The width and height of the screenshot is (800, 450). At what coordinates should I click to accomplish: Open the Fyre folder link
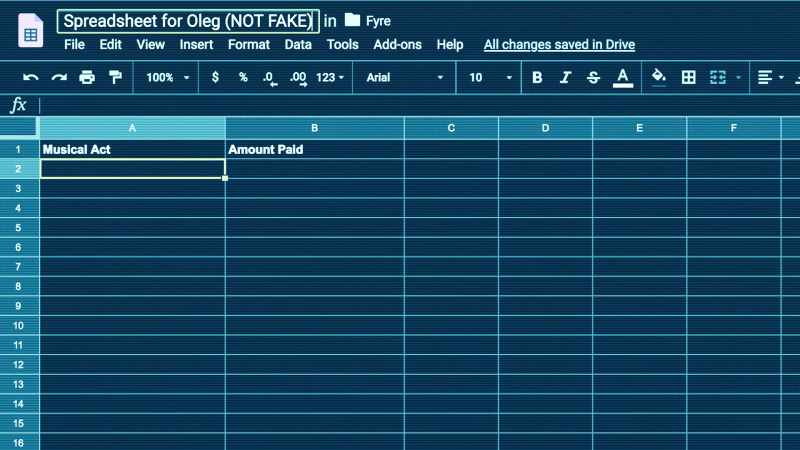tap(378, 21)
